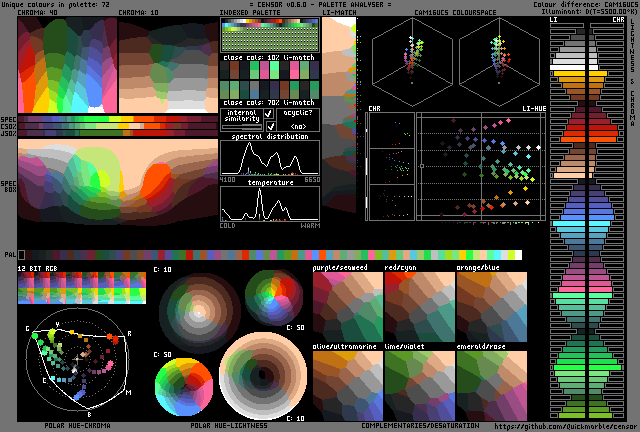
Task: Click the polar hue-chroma diagram
Action: 78,359
